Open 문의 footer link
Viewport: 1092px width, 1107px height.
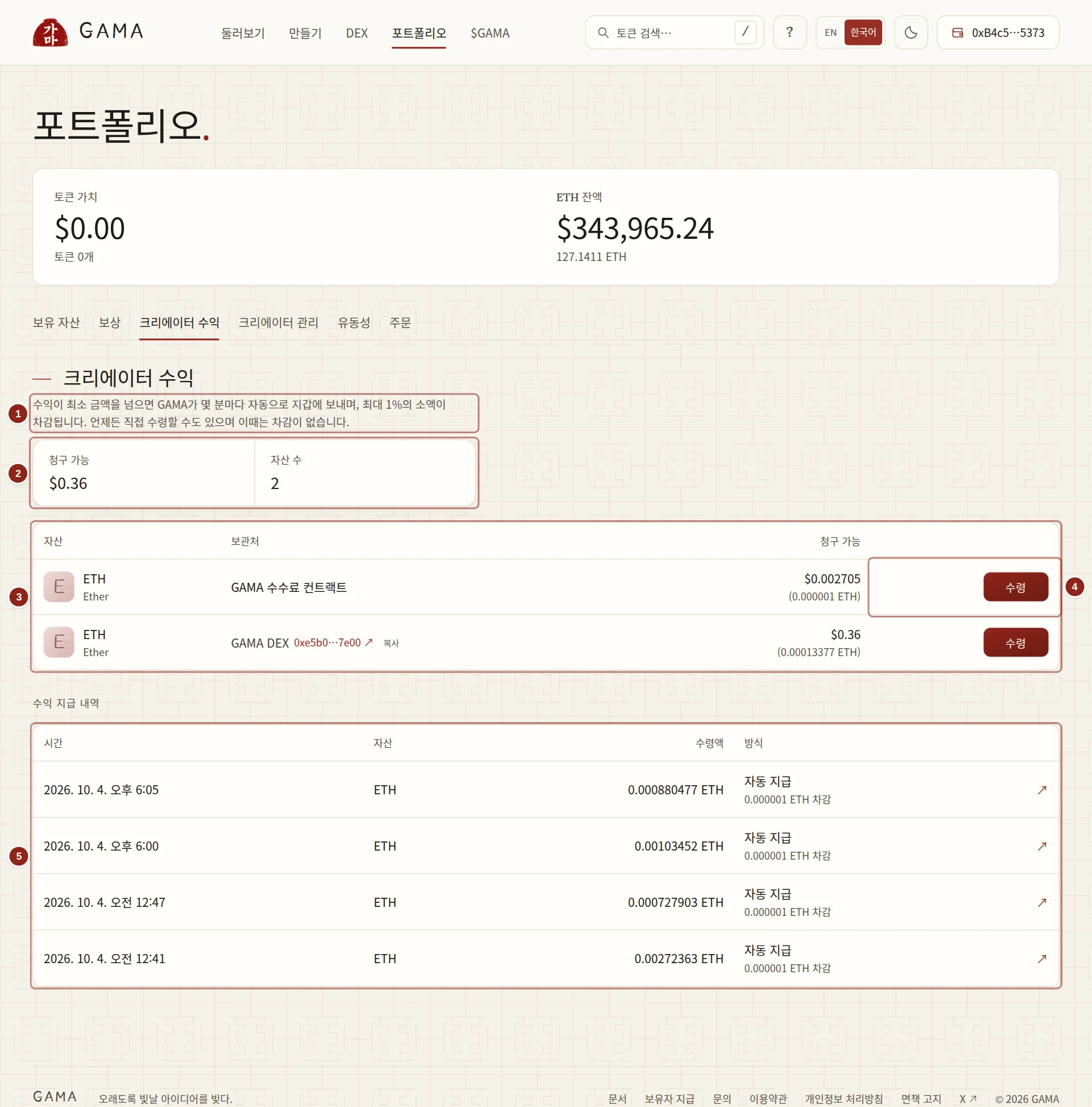[722, 1098]
